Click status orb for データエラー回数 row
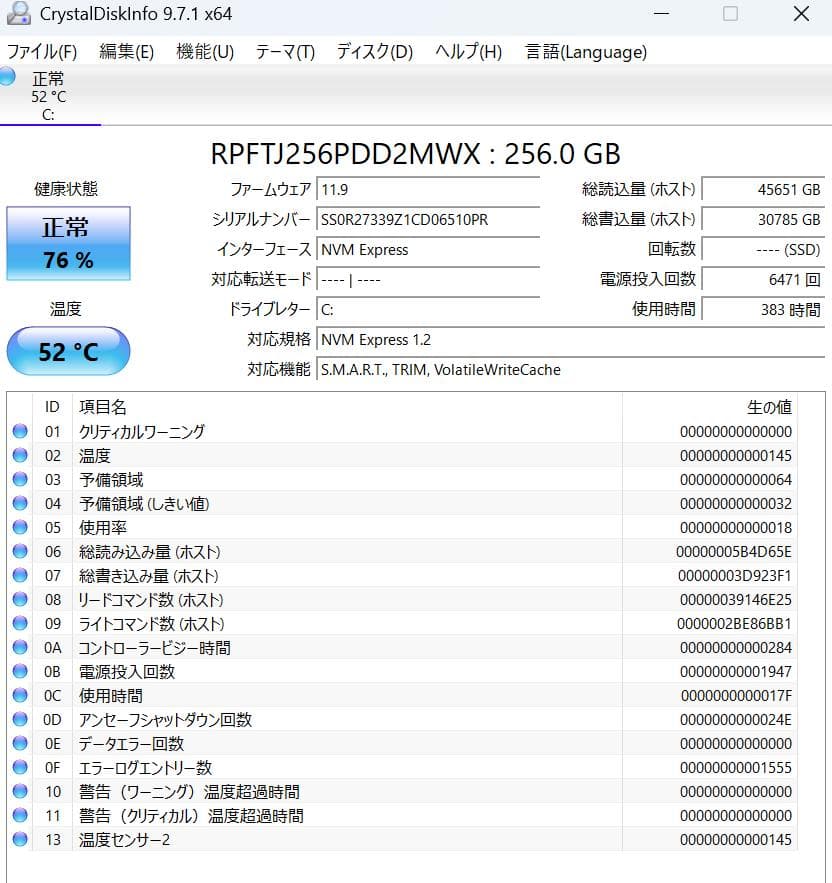Screen dimensions: 832x883 tap(20, 743)
